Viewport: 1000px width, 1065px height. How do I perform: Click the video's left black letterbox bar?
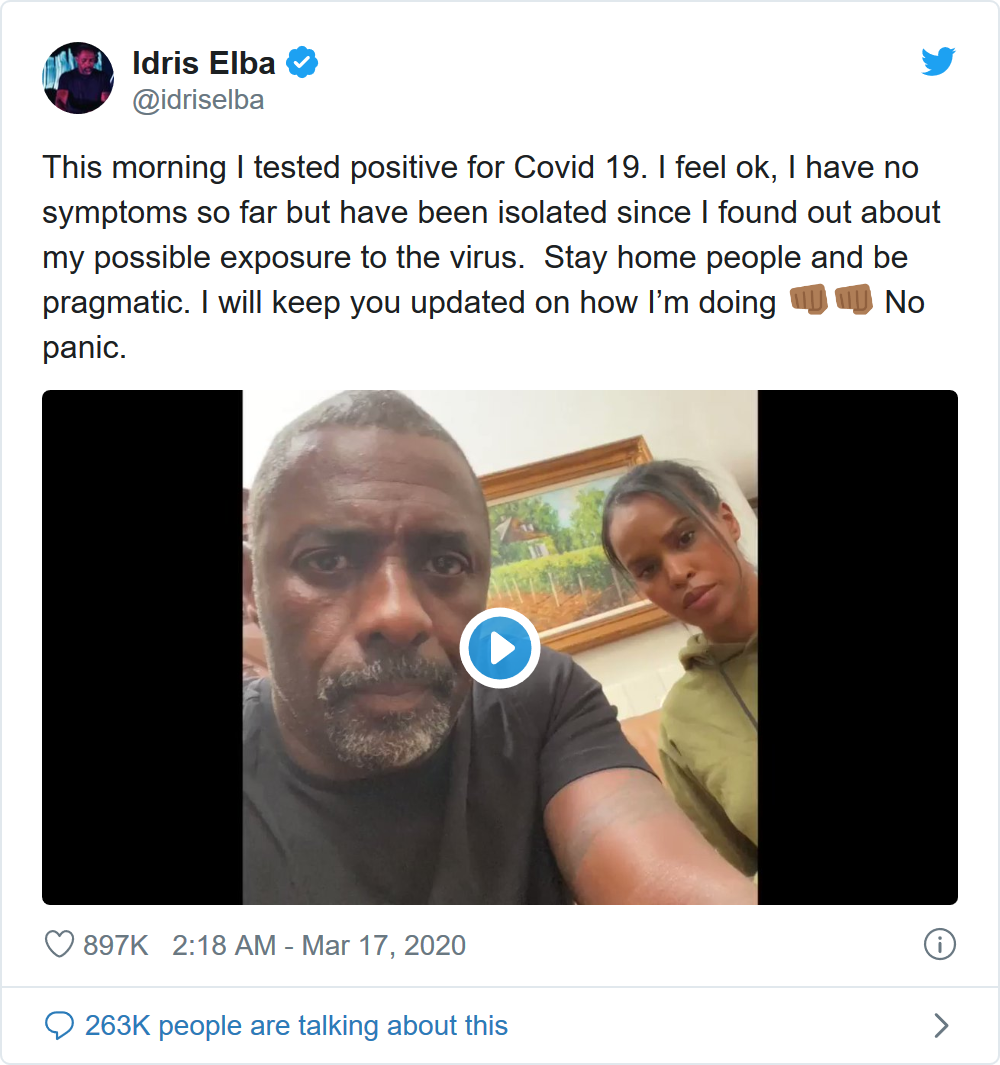[x=142, y=648]
